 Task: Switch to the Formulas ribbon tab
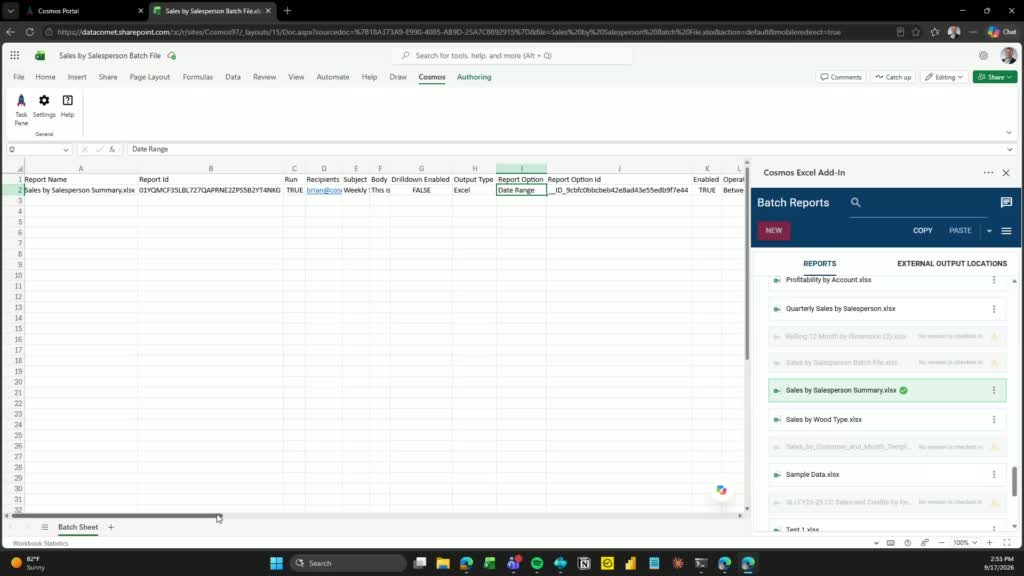coord(198,77)
